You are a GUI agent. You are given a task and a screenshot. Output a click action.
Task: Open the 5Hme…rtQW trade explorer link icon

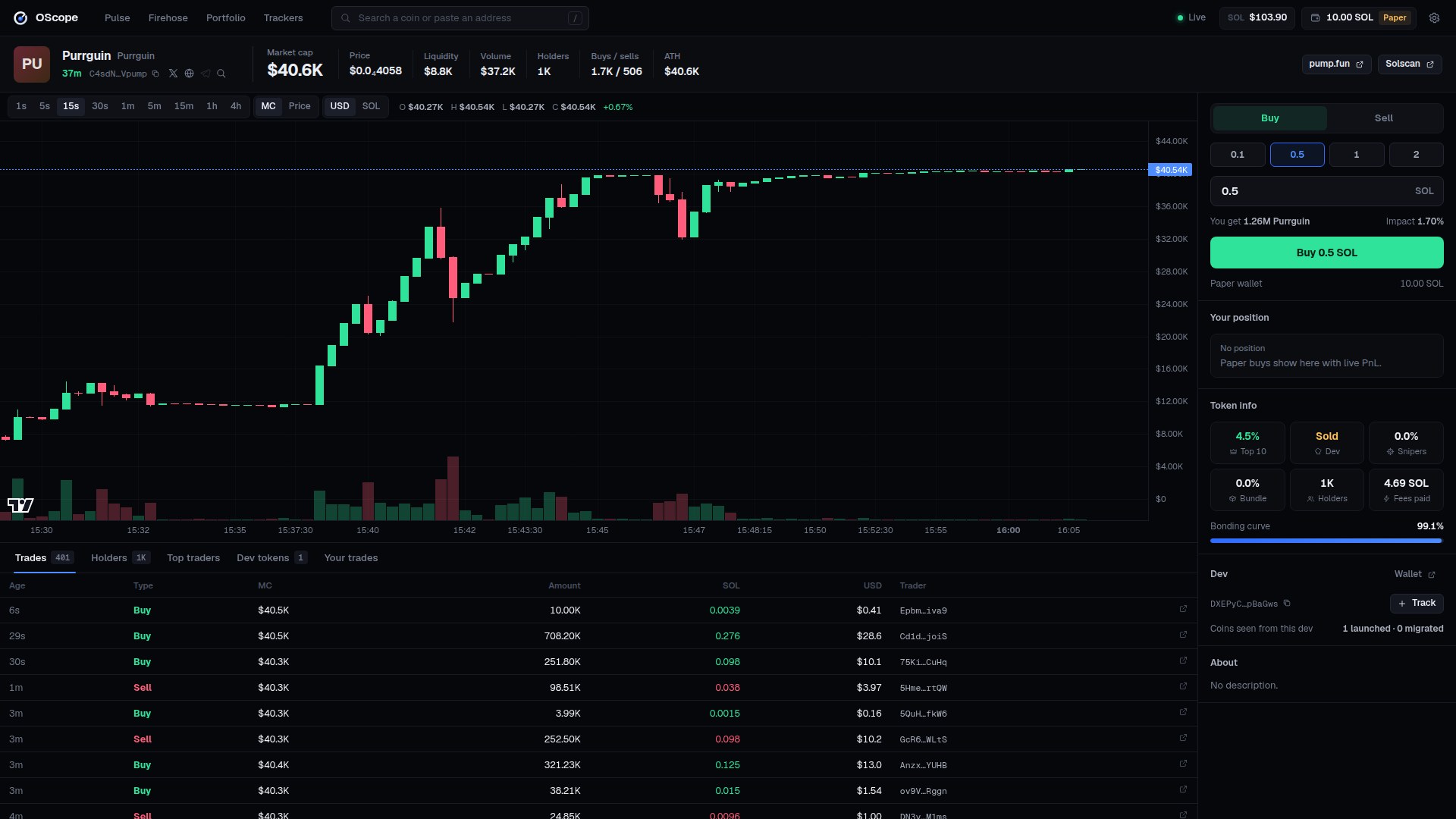click(1183, 686)
